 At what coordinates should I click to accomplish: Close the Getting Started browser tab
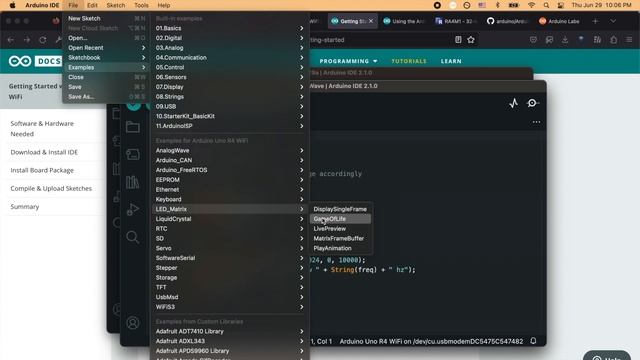coord(371,21)
